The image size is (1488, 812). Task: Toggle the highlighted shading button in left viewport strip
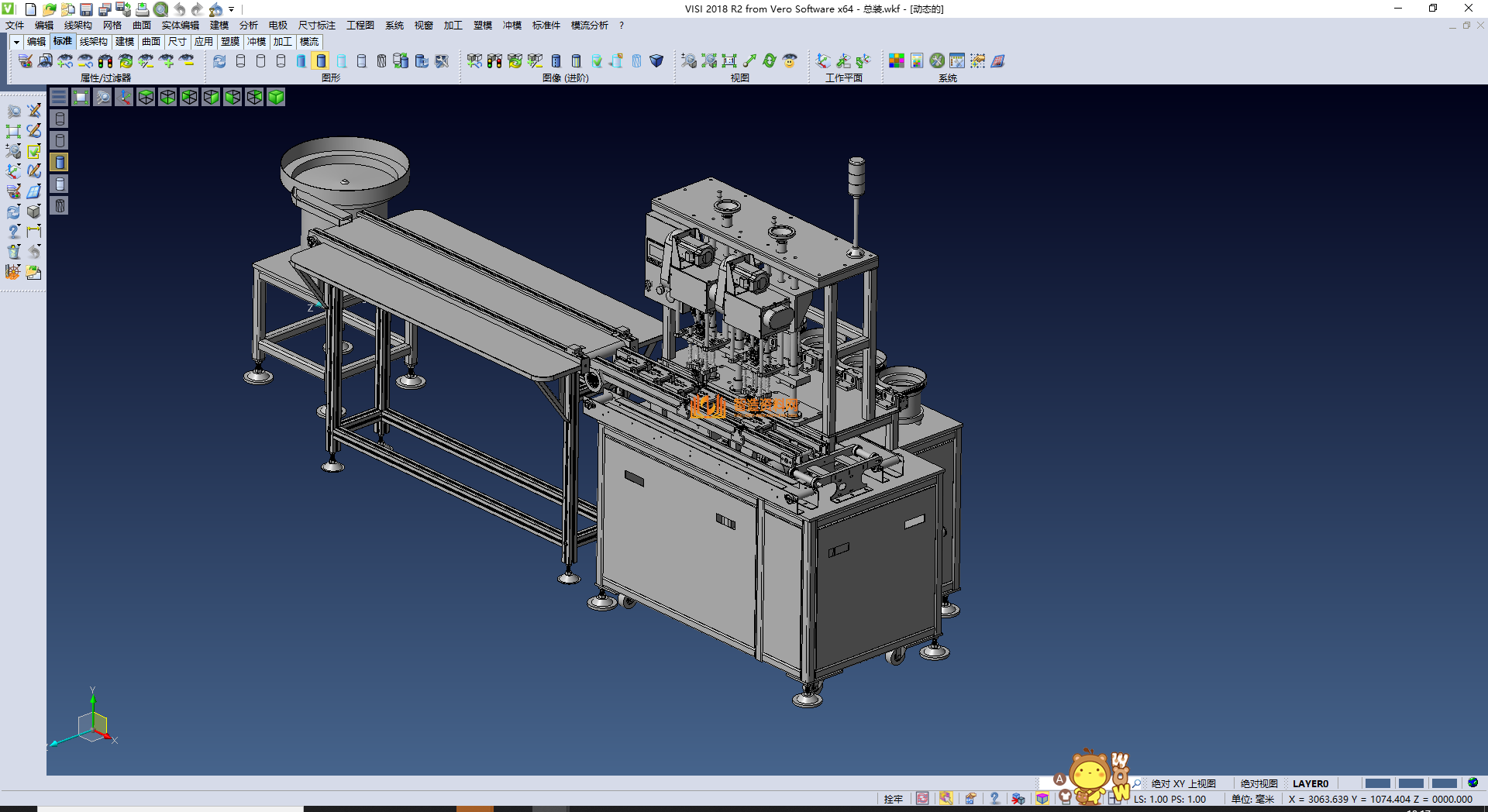pos(60,162)
